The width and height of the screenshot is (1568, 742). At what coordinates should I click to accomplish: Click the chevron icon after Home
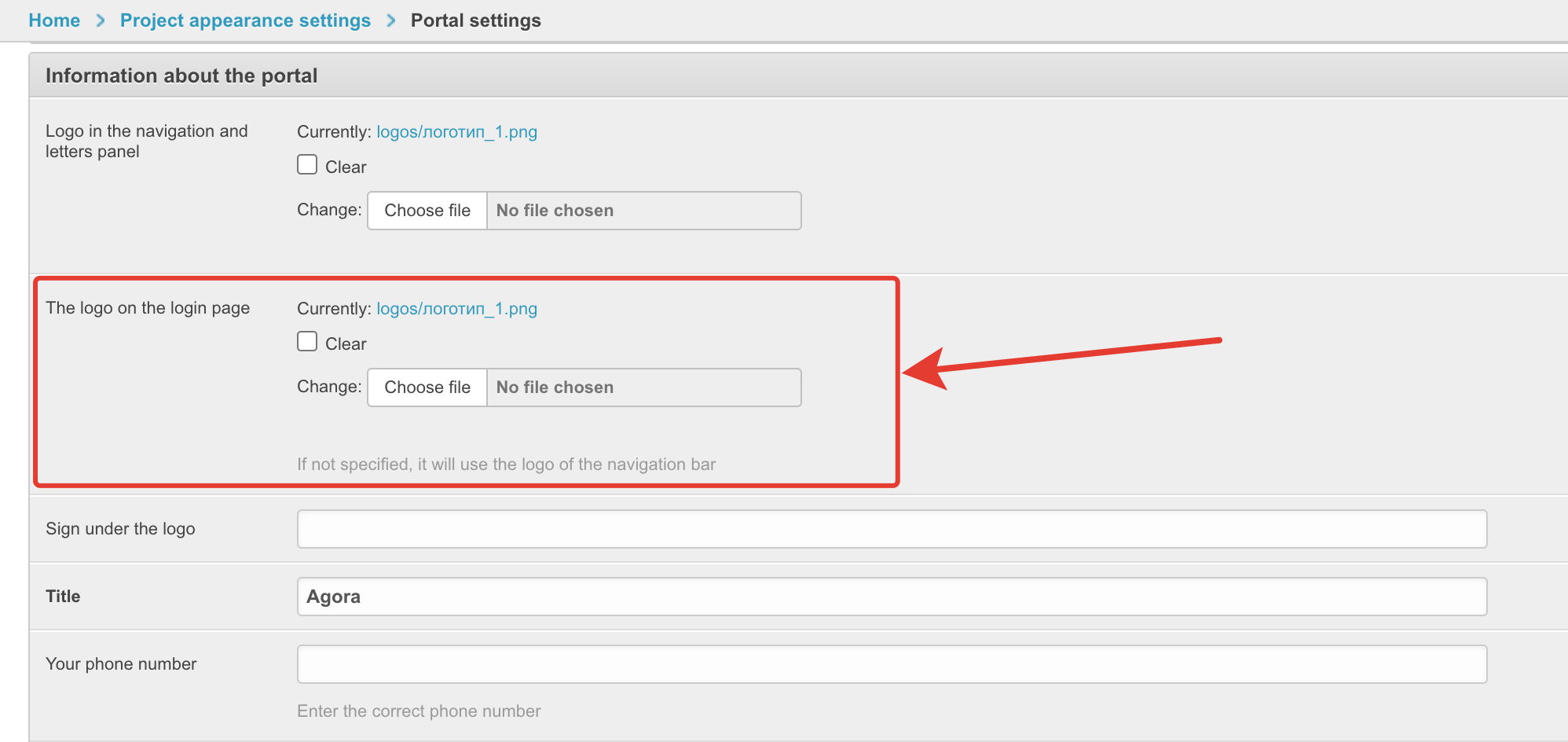click(x=101, y=20)
